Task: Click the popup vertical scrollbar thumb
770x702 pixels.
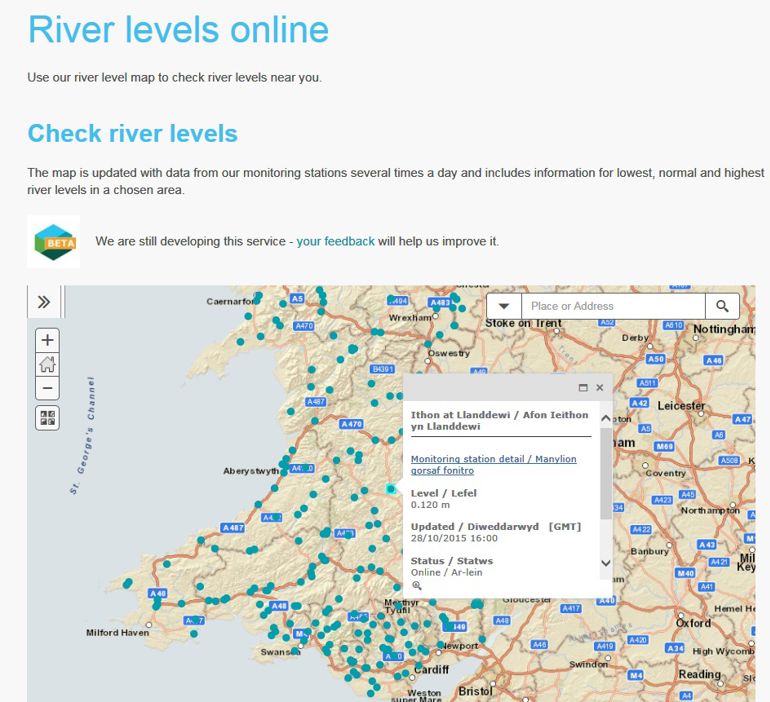Action: tap(606, 473)
